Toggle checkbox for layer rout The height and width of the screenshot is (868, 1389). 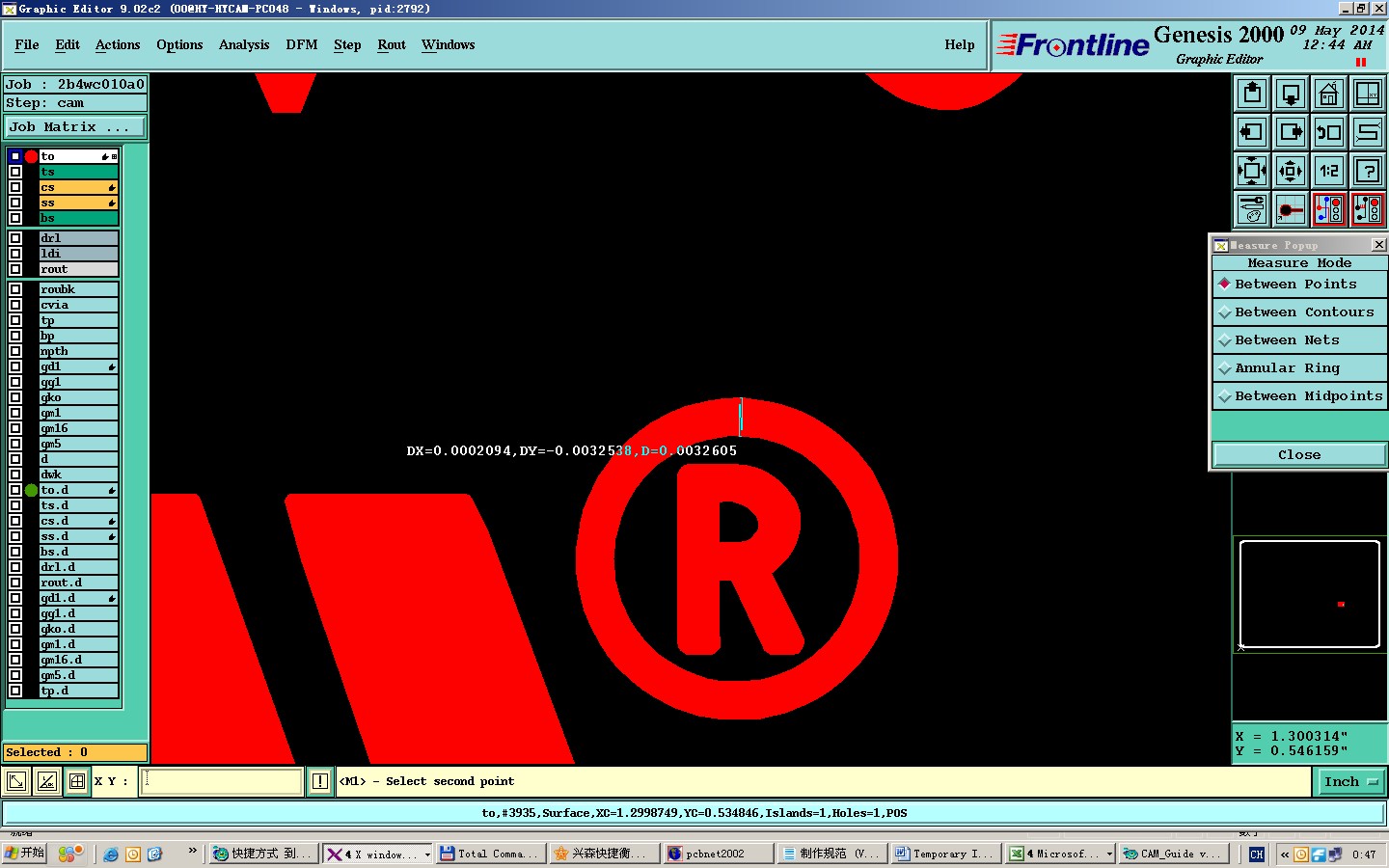15,269
